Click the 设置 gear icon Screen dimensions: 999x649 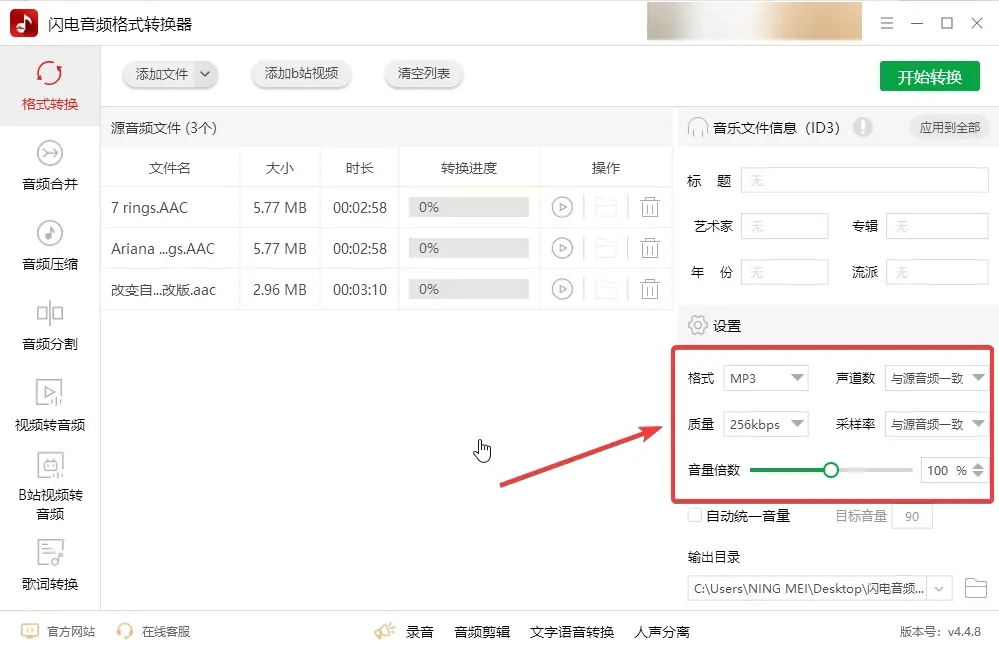698,325
